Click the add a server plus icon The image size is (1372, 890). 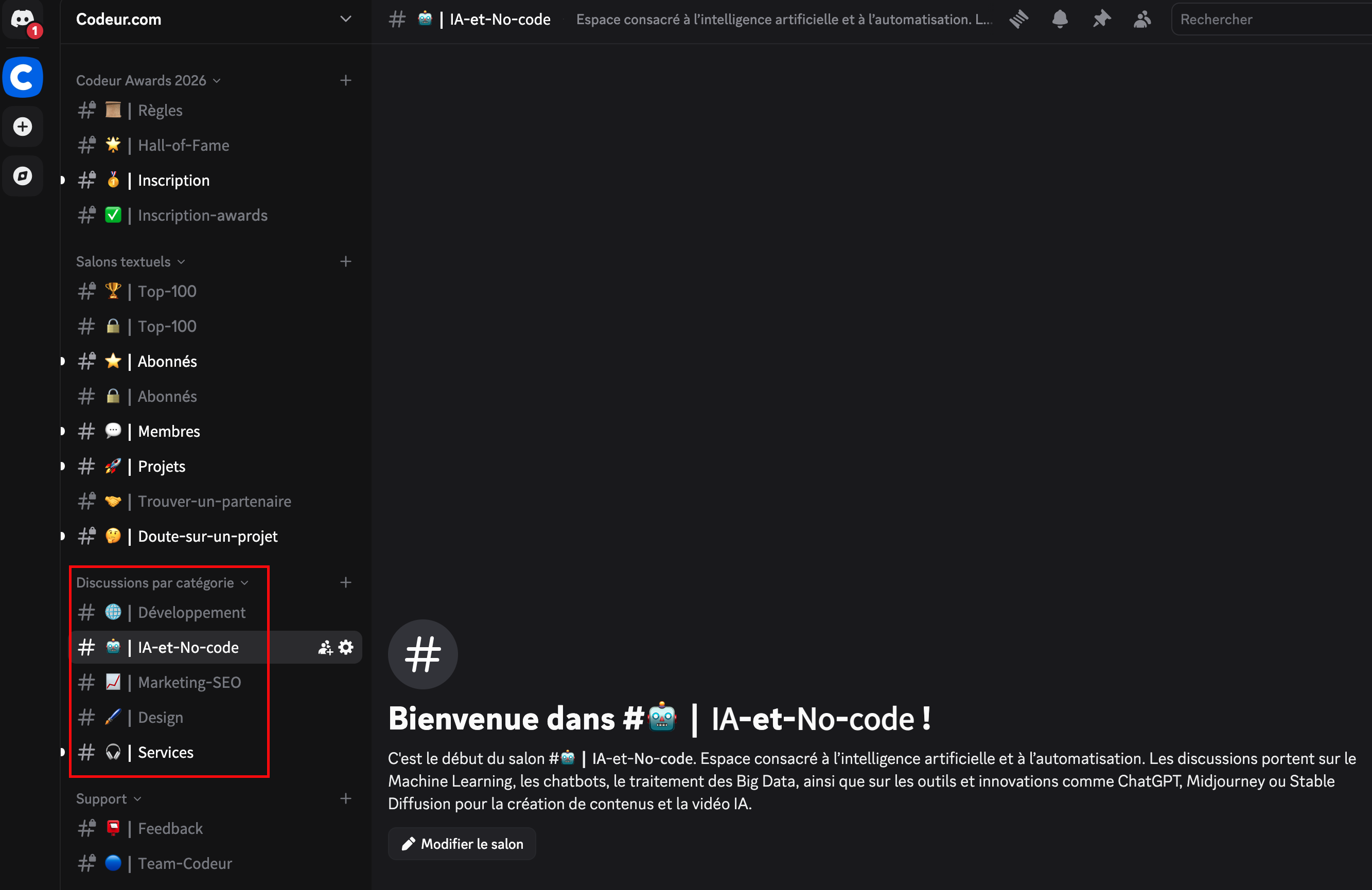point(23,126)
